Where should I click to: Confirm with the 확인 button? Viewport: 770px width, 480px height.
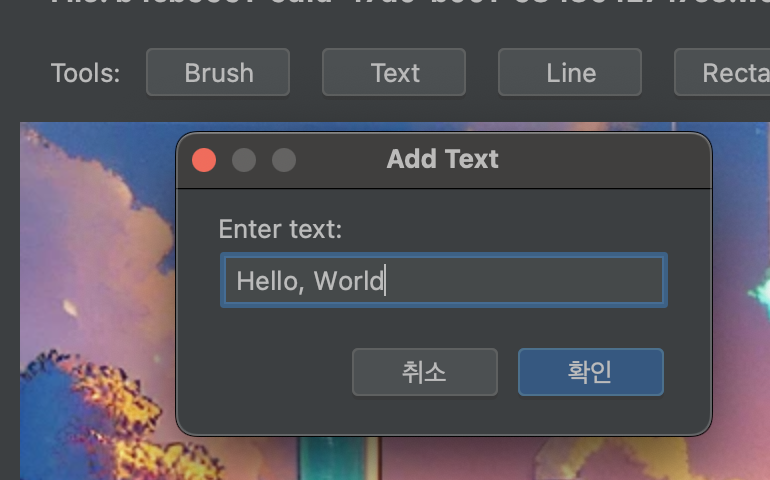(x=591, y=372)
